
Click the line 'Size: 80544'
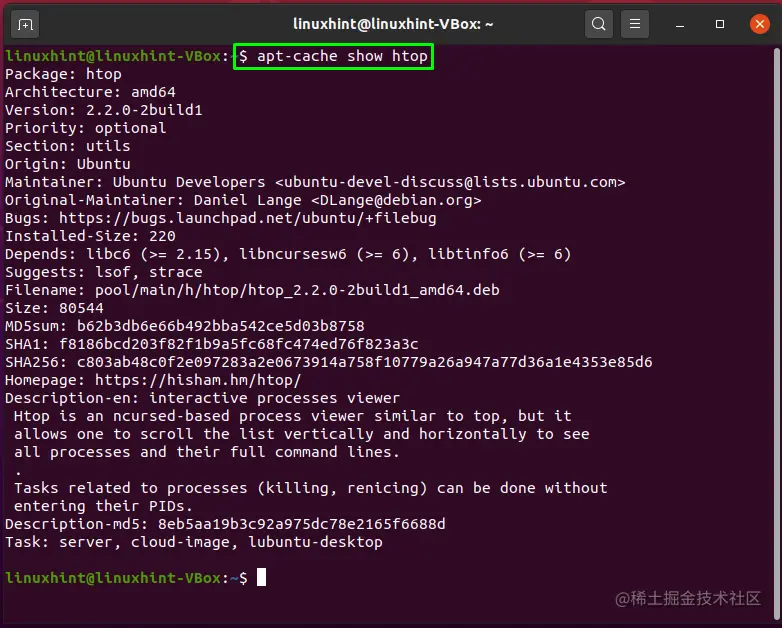[x=54, y=308]
